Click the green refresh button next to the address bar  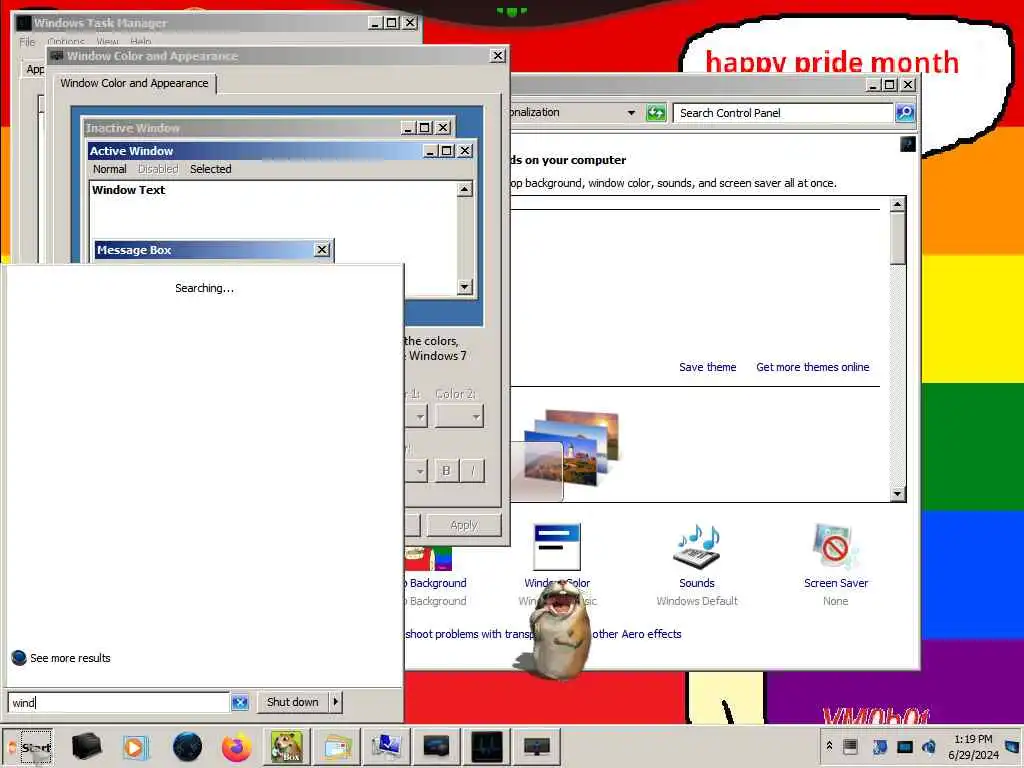coord(656,113)
